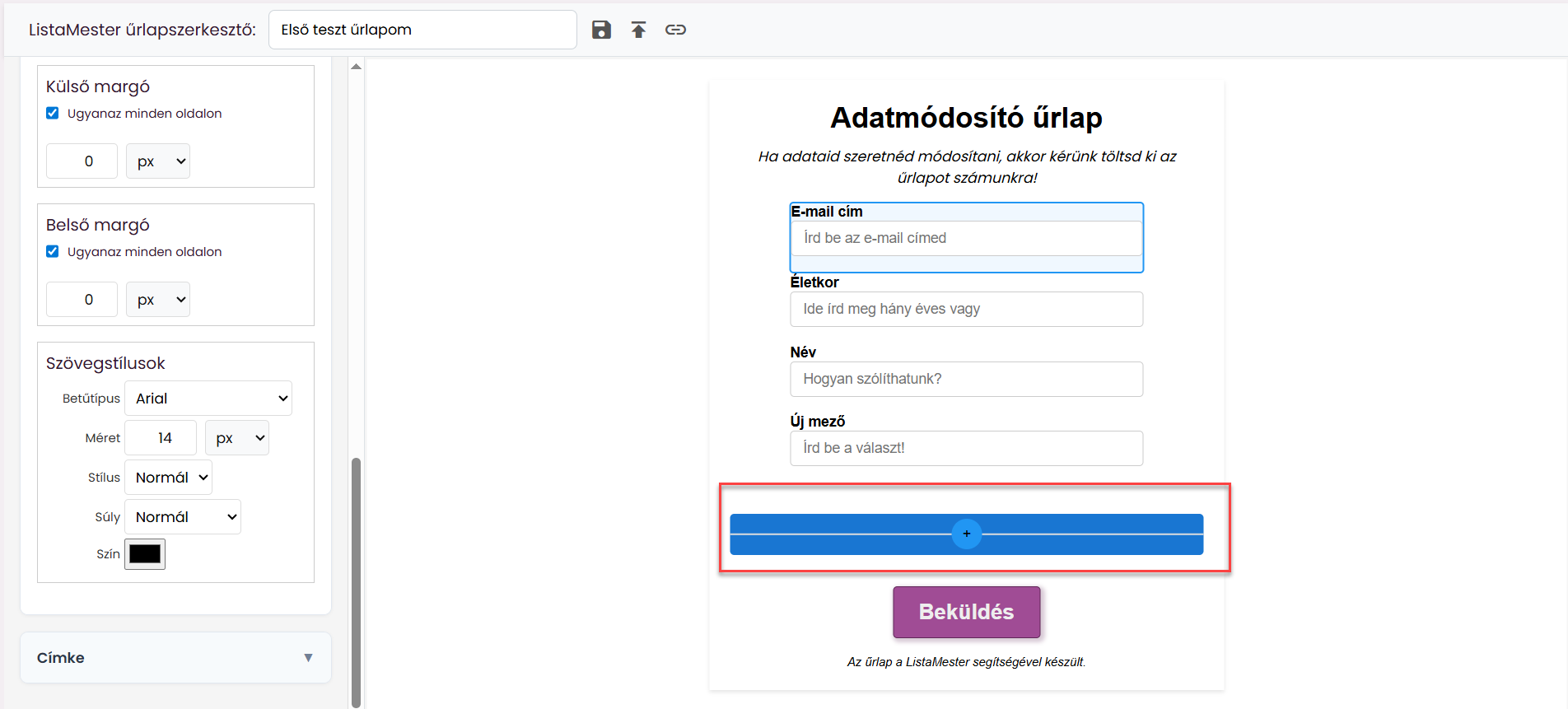This screenshot has width=1568, height=709.
Task: Click the sidebar scroll-up arrow
Action: (x=356, y=67)
